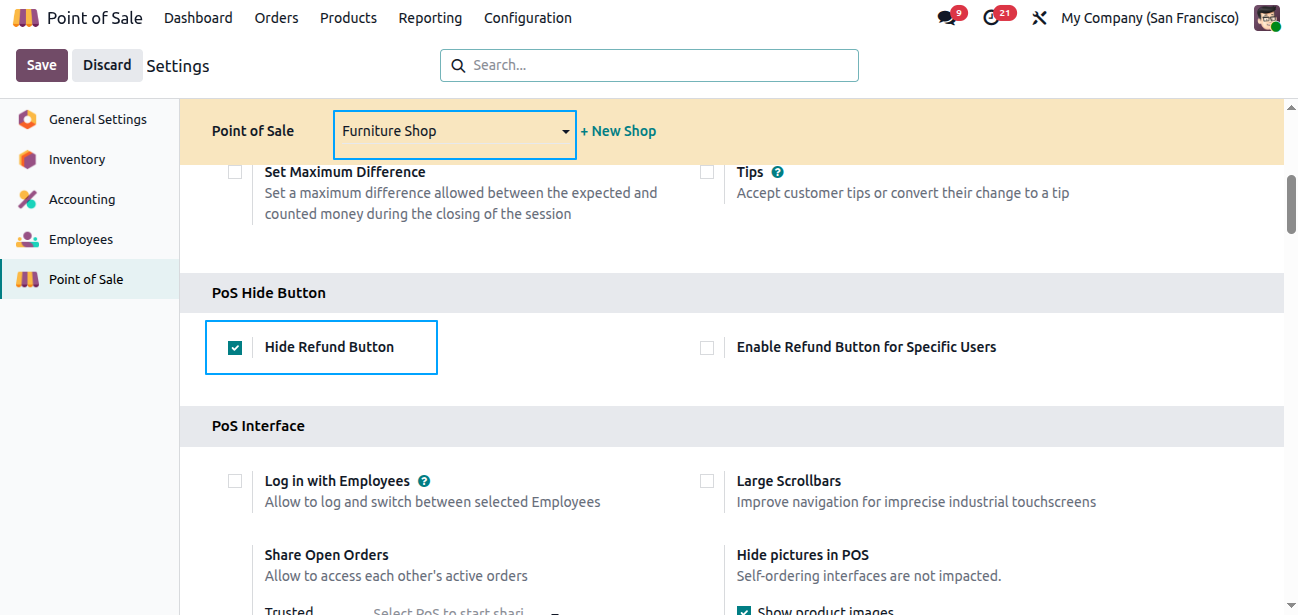Enable the Set Maximum Difference checkbox

point(235,172)
